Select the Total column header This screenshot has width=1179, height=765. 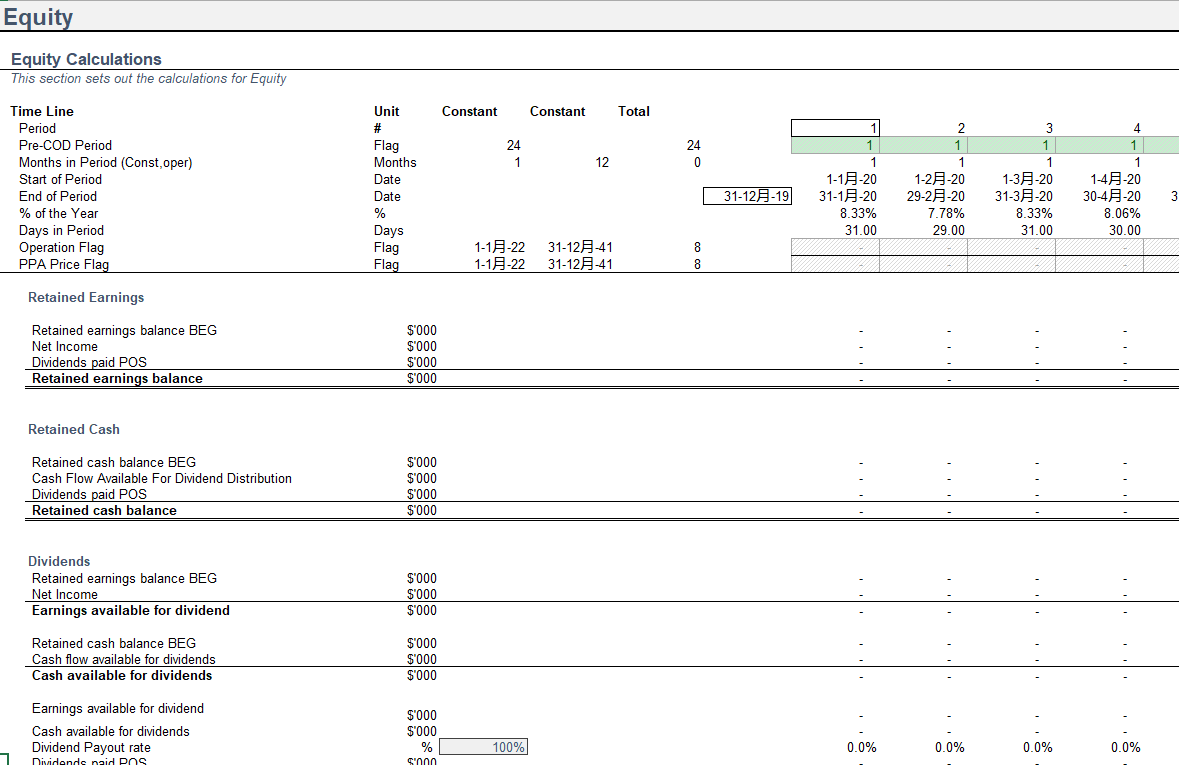pyautogui.click(x=634, y=111)
